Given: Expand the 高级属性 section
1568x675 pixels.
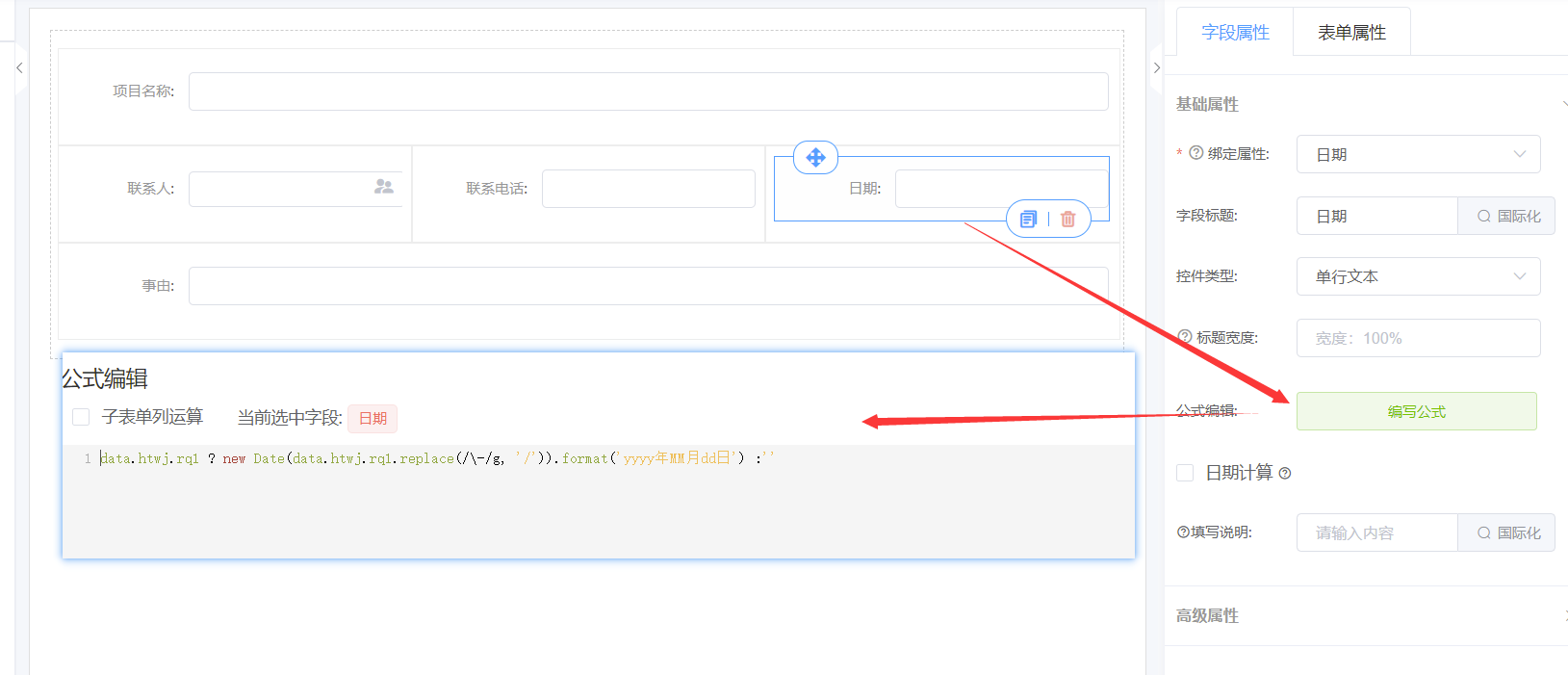Looking at the screenshot, I should [x=1564, y=615].
